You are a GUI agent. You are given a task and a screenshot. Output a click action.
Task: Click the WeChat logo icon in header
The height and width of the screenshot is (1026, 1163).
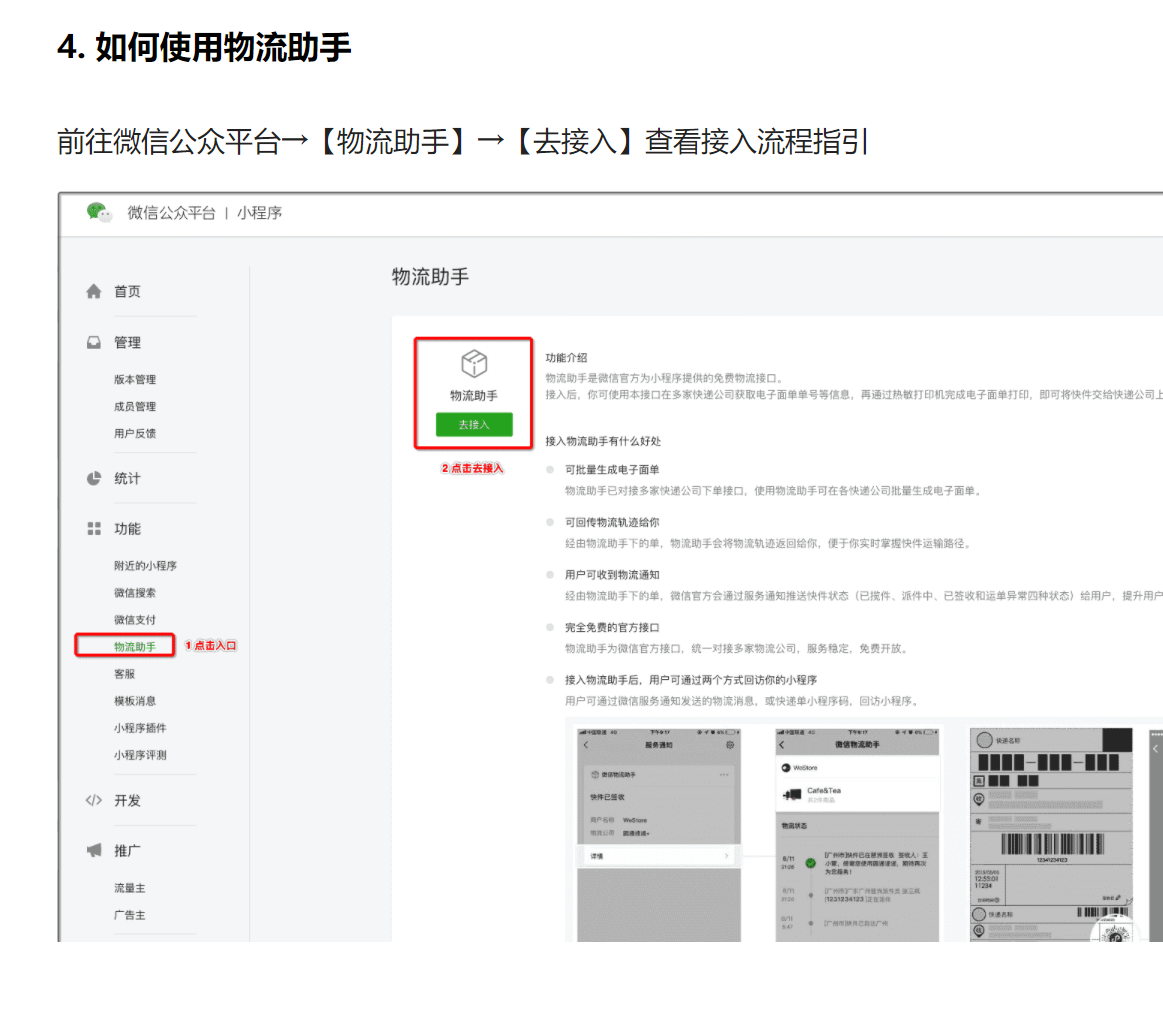(99, 213)
